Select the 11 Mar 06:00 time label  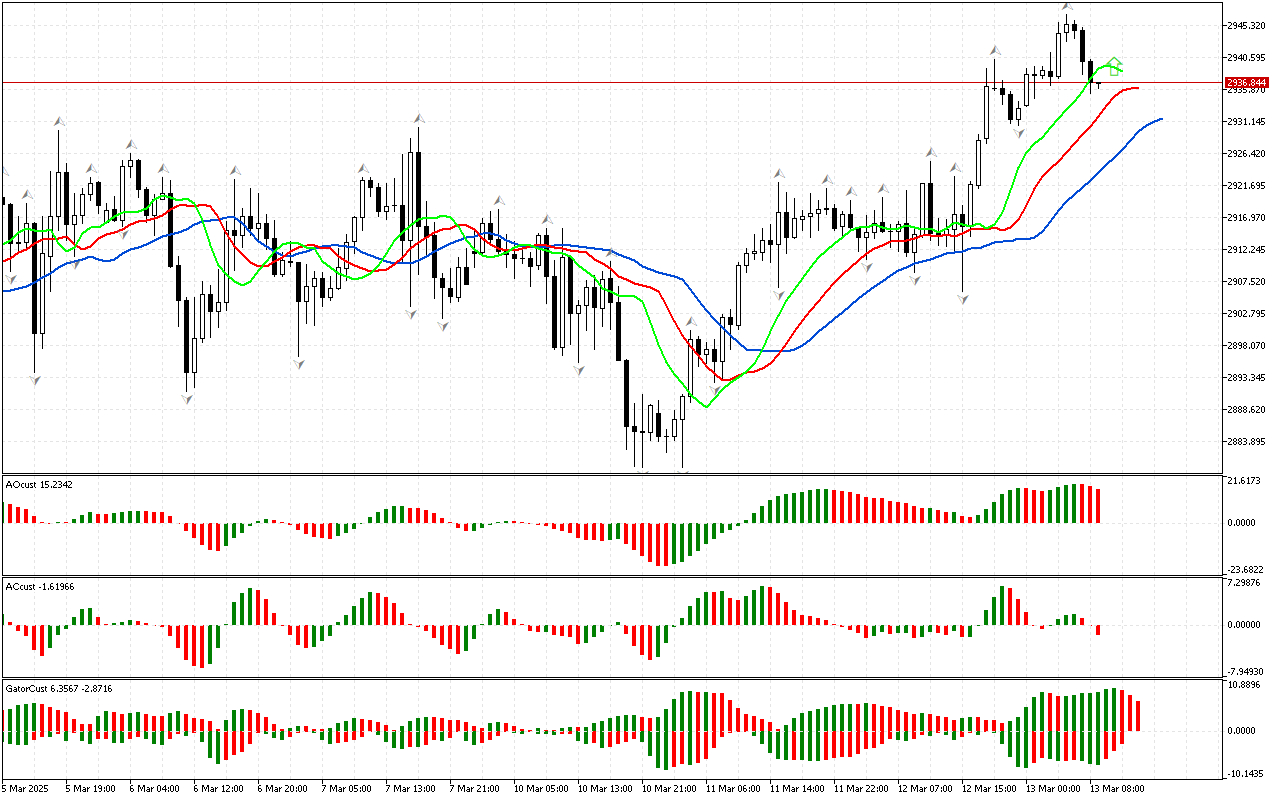(x=733, y=789)
